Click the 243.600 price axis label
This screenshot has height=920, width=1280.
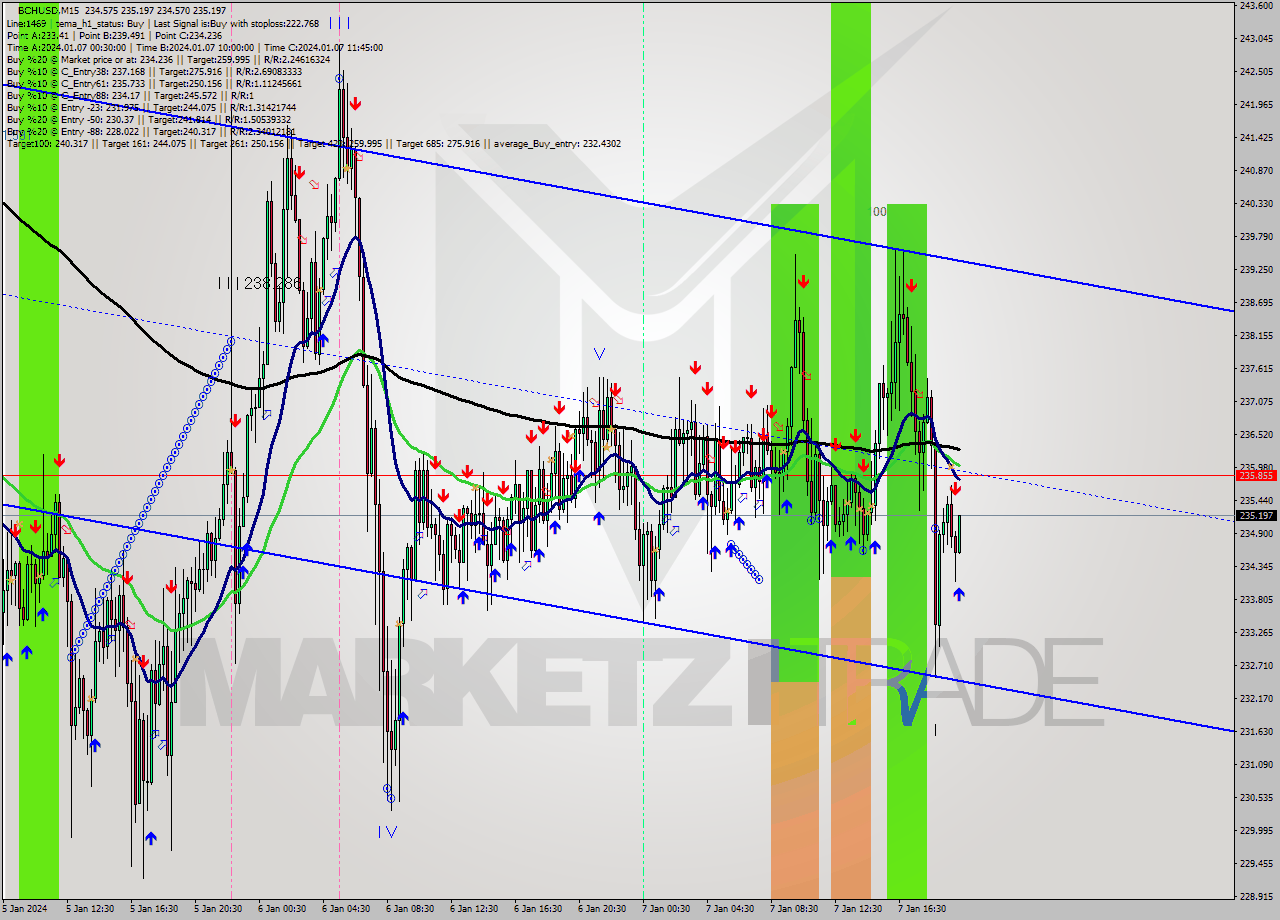coord(1256,6)
